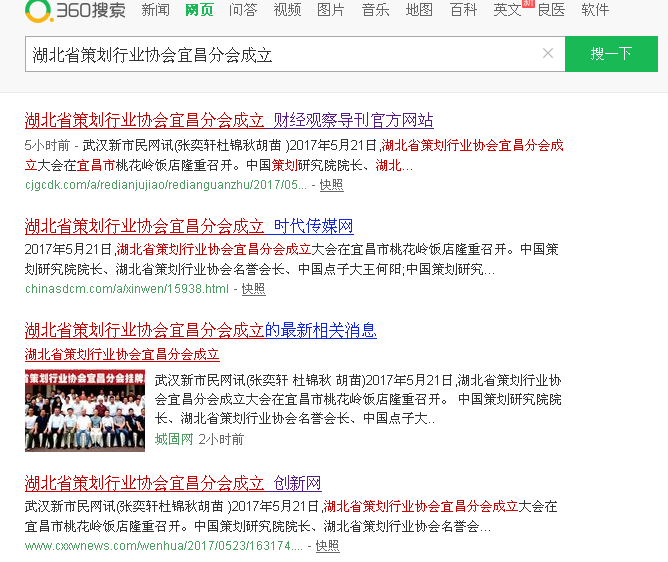
Task: View 快照 for the chinasdcm.com result
Action: tap(253, 289)
